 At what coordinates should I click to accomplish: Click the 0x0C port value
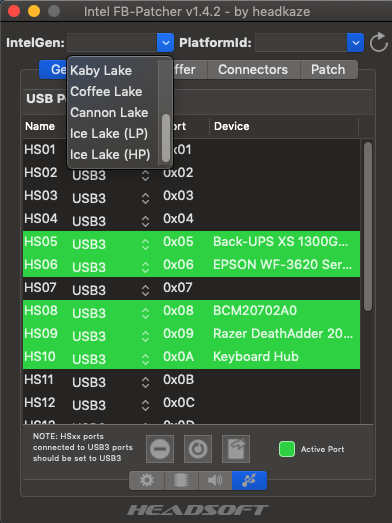(179, 403)
